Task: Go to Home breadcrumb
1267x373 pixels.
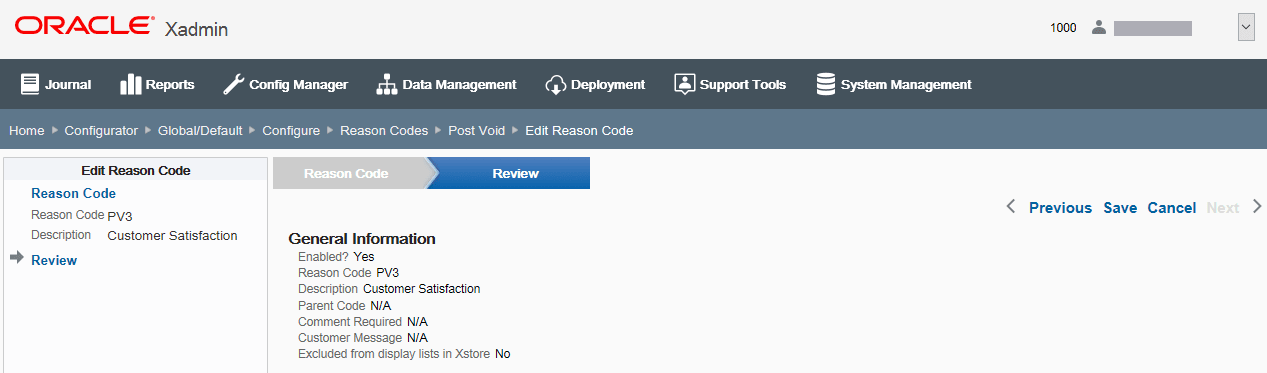Action: click(27, 130)
